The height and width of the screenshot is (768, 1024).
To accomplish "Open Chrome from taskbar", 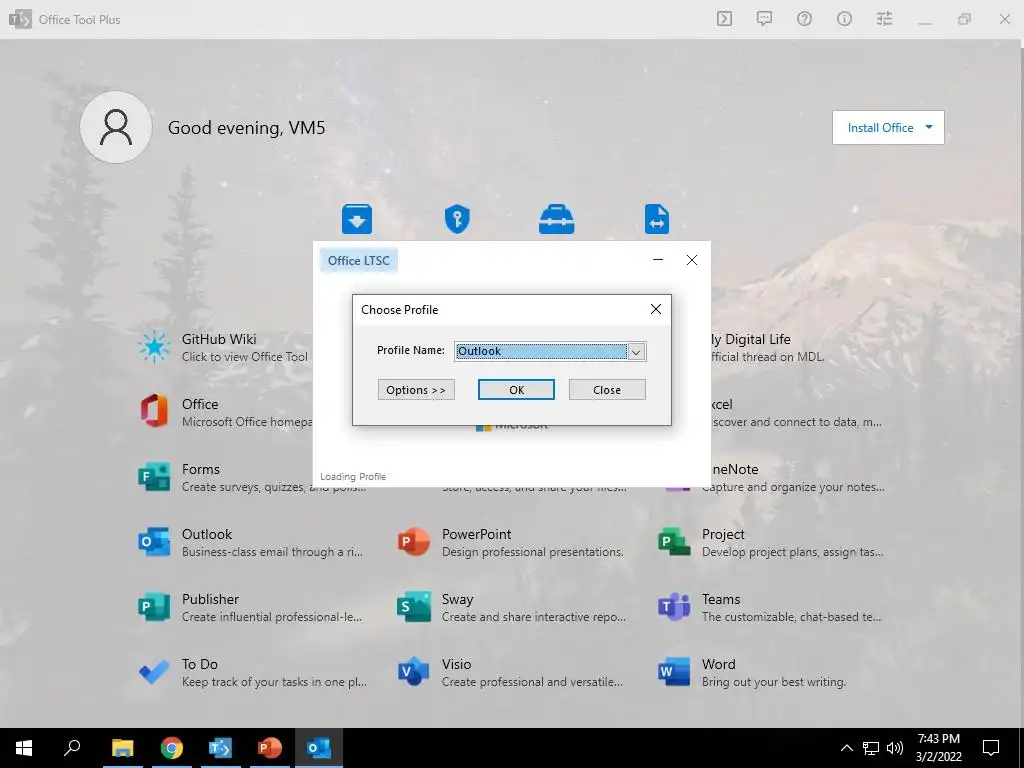I will (172, 748).
